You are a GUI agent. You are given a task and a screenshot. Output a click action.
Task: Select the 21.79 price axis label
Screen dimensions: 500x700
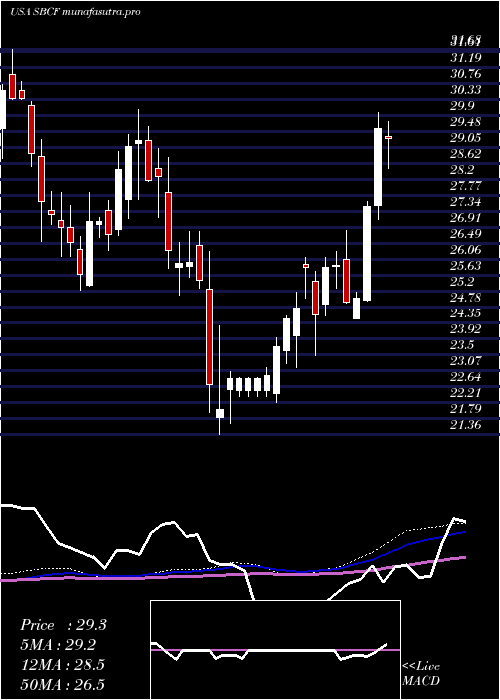point(466,410)
